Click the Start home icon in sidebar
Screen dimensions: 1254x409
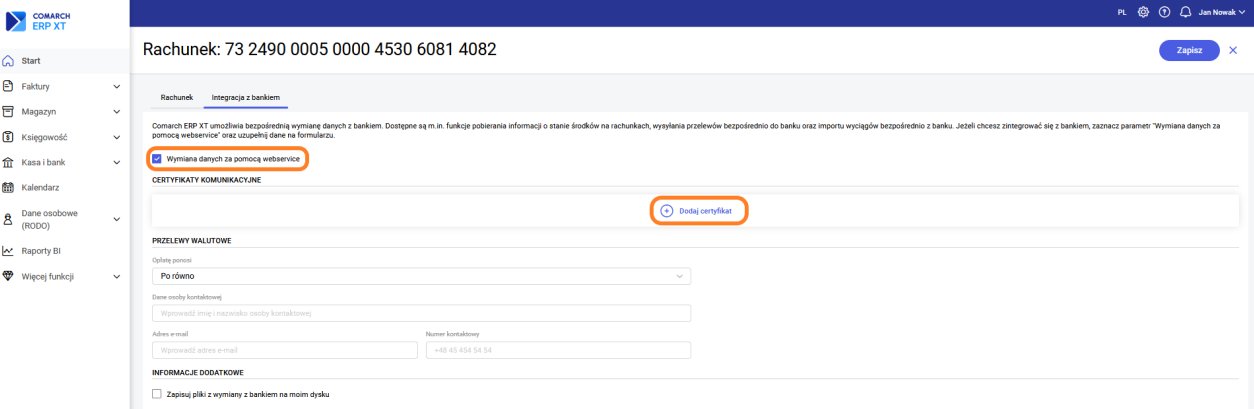9,61
